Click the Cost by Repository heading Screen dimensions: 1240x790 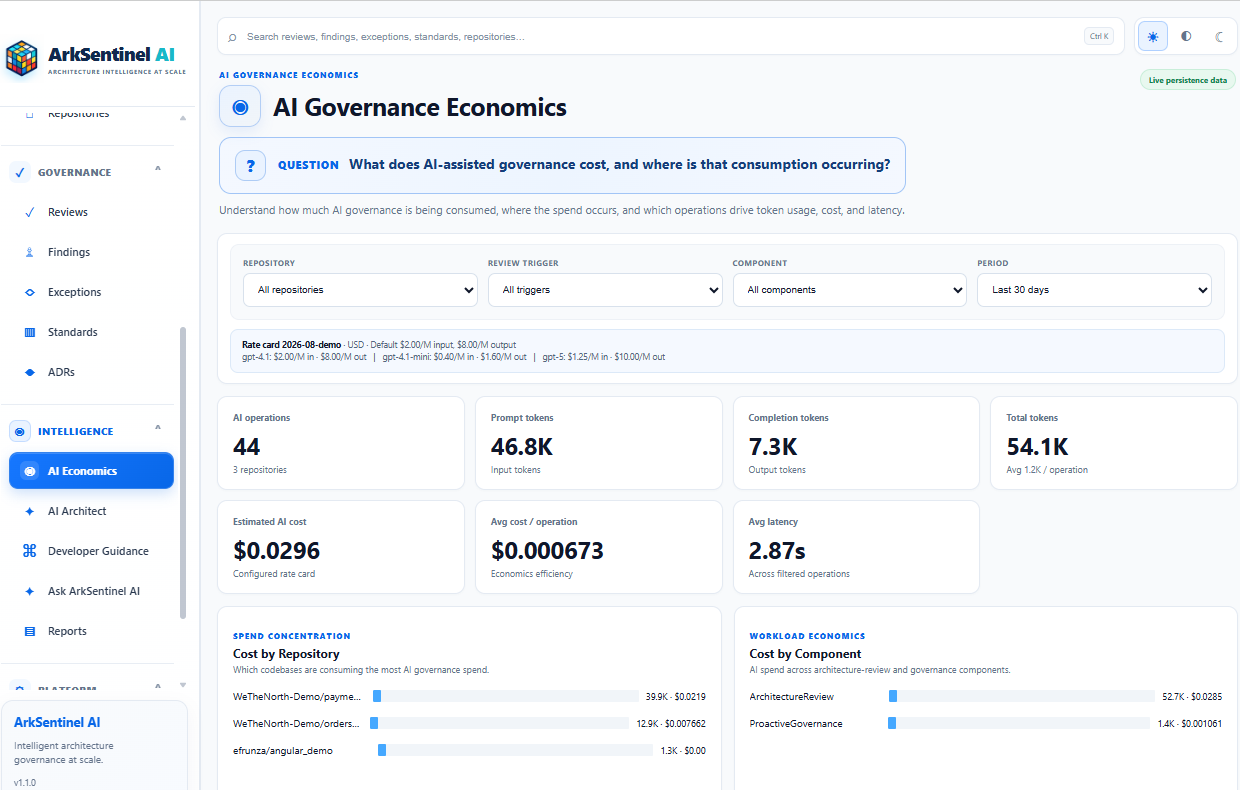click(x=286, y=654)
